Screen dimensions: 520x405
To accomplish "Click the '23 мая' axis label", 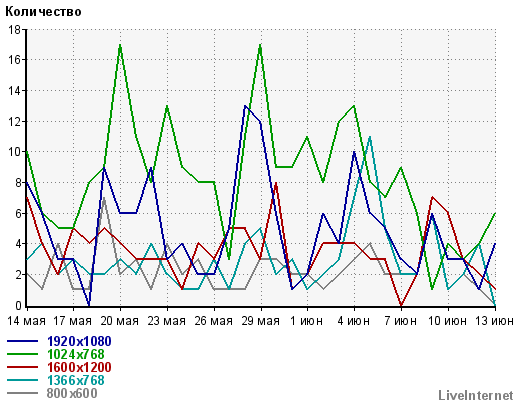I will click(x=167, y=321).
